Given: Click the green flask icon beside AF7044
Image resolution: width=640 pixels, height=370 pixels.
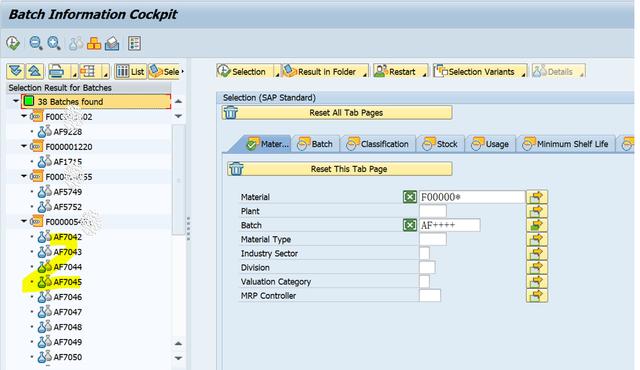Looking at the screenshot, I should tap(44, 267).
